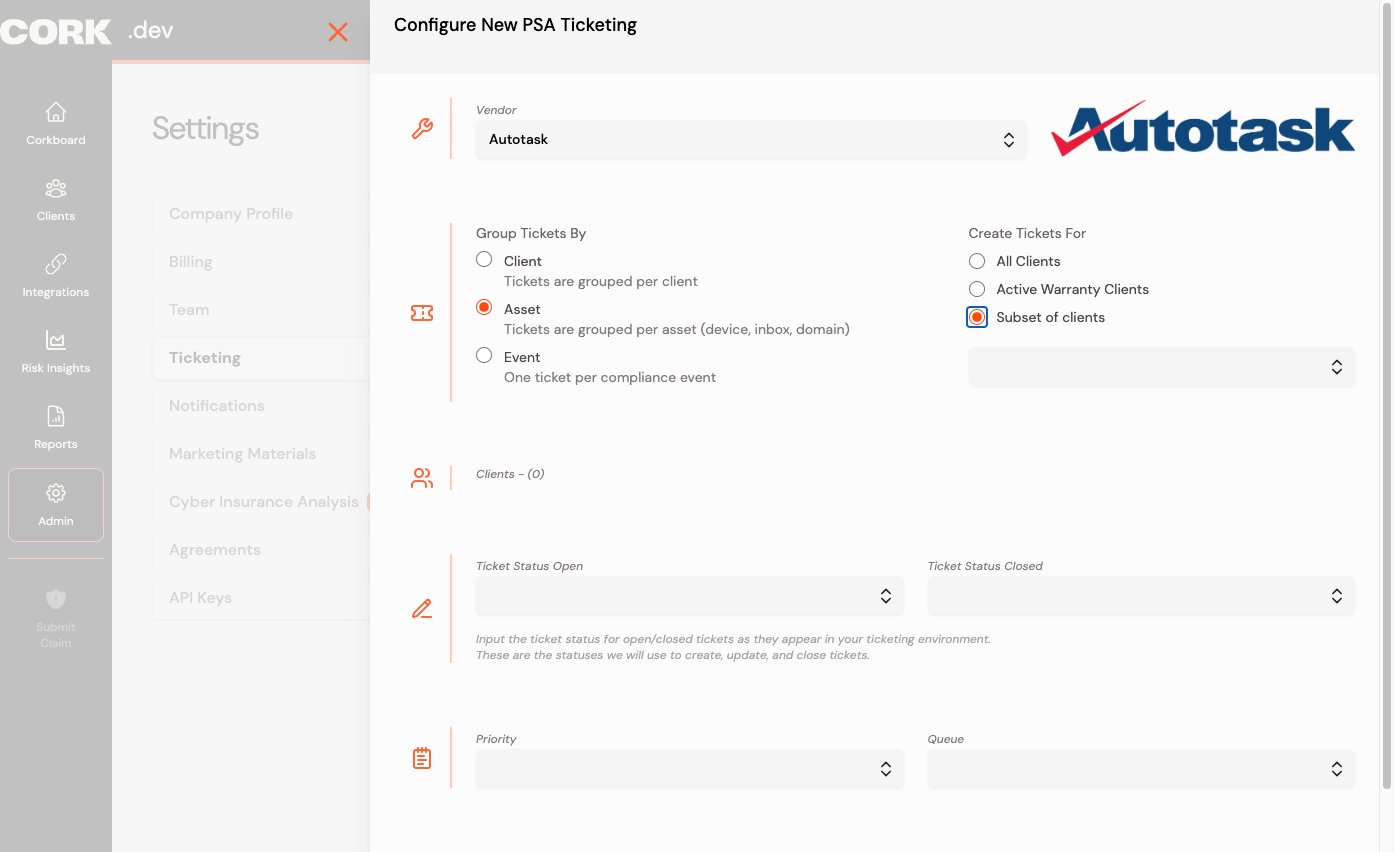The width and height of the screenshot is (1394, 852).
Task: Select Client grouping radio button
Action: pyautogui.click(x=484, y=259)
